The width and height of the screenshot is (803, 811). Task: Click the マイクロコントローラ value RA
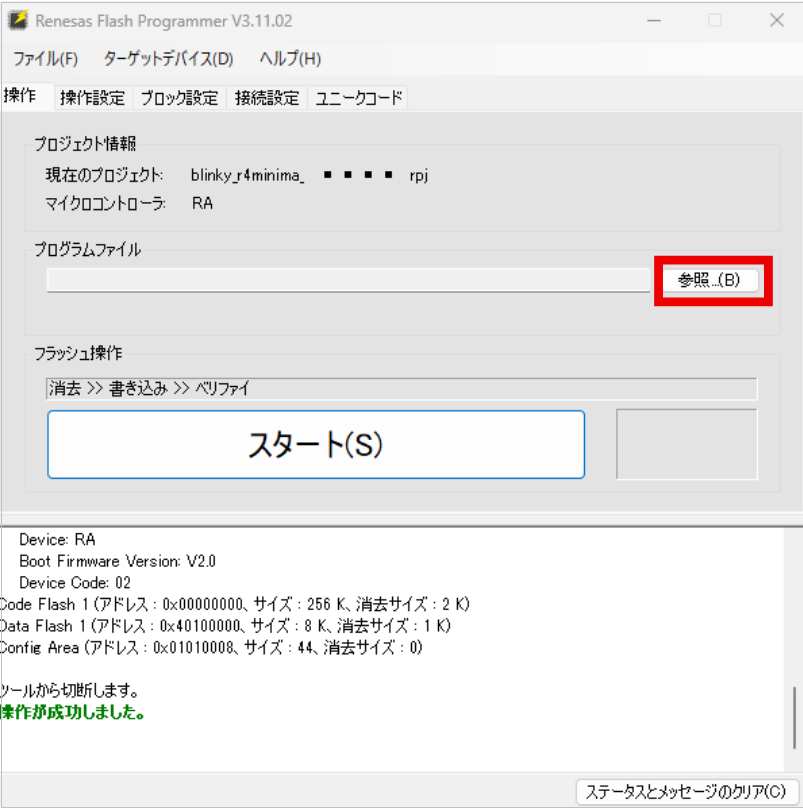point(202,203)
